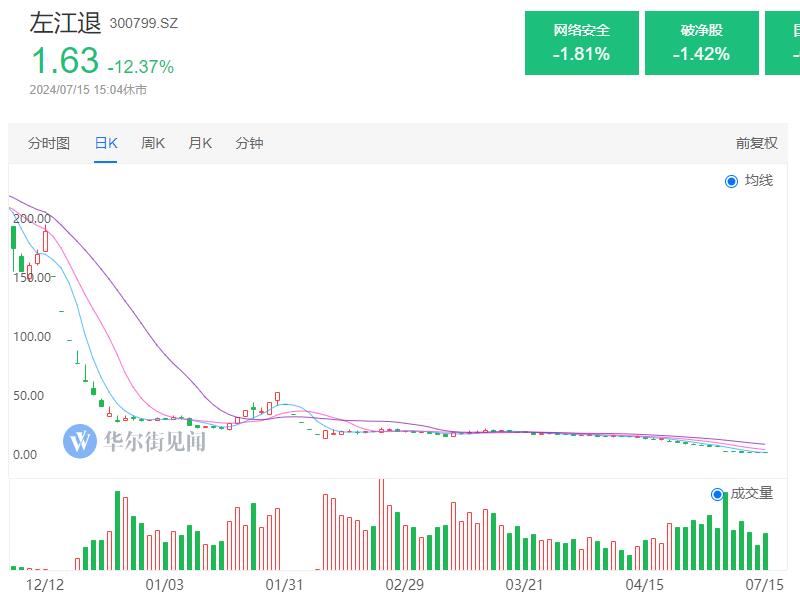Select the 12/12 date marker on axis
800x598 pixels.
pos(43,583)
